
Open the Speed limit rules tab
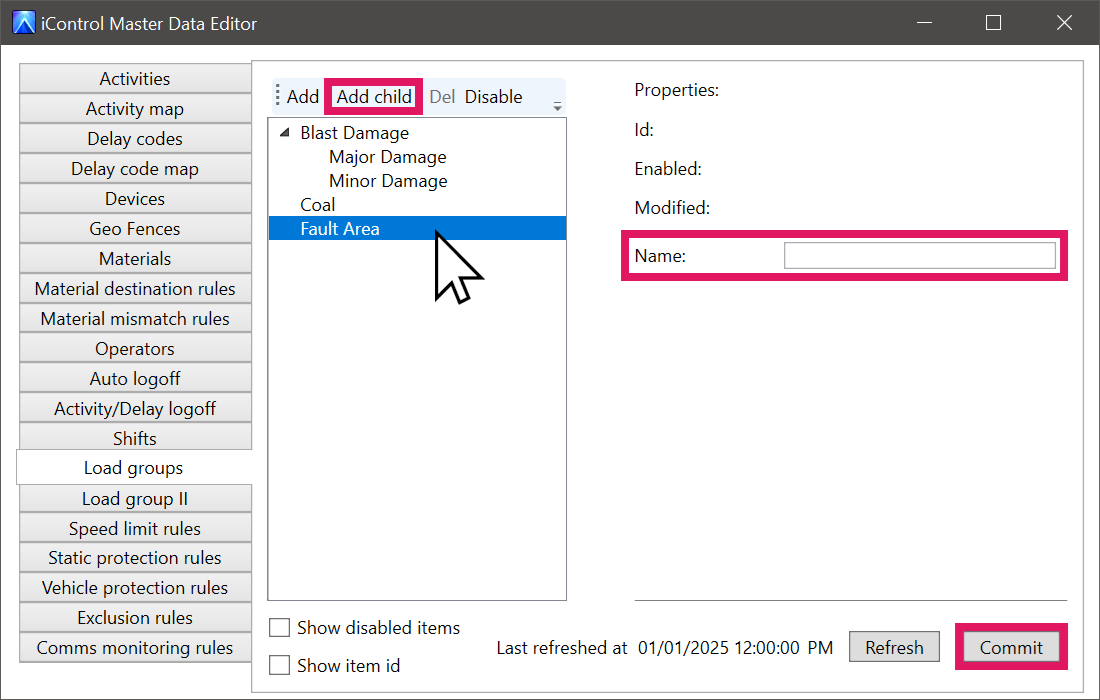(x=135, y=529)
